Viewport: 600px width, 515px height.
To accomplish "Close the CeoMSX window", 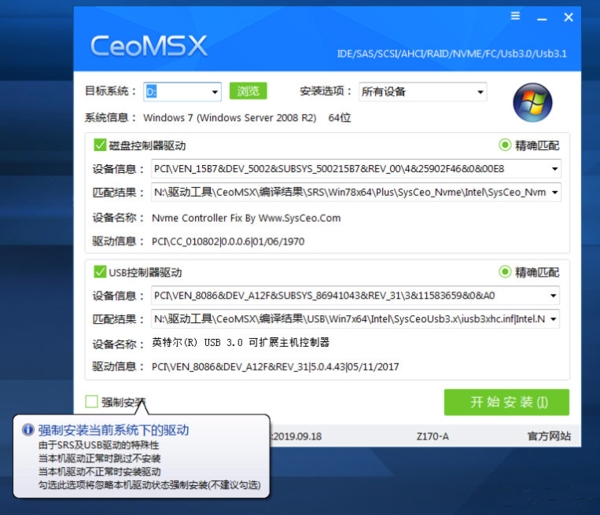I will (x=569, y=17).
